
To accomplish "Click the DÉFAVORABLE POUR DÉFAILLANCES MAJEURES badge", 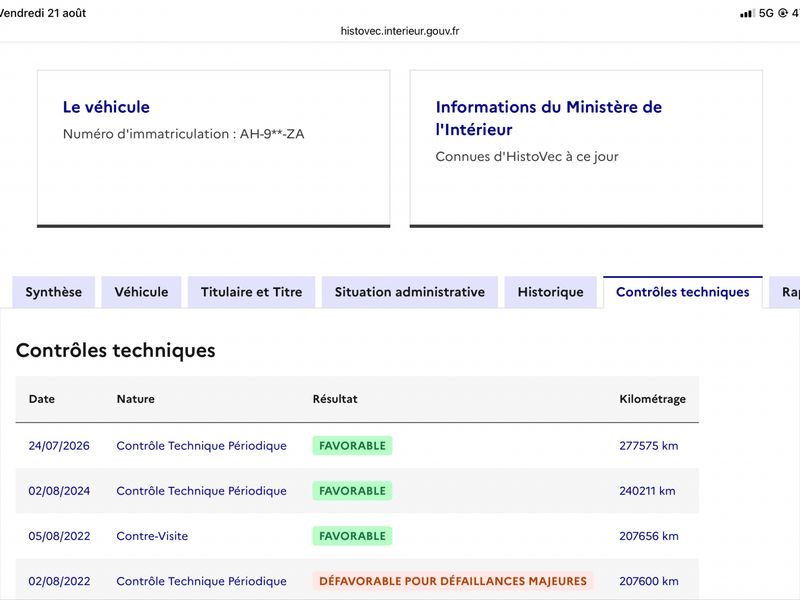I will pyautogui.click(x=453, y=581).
